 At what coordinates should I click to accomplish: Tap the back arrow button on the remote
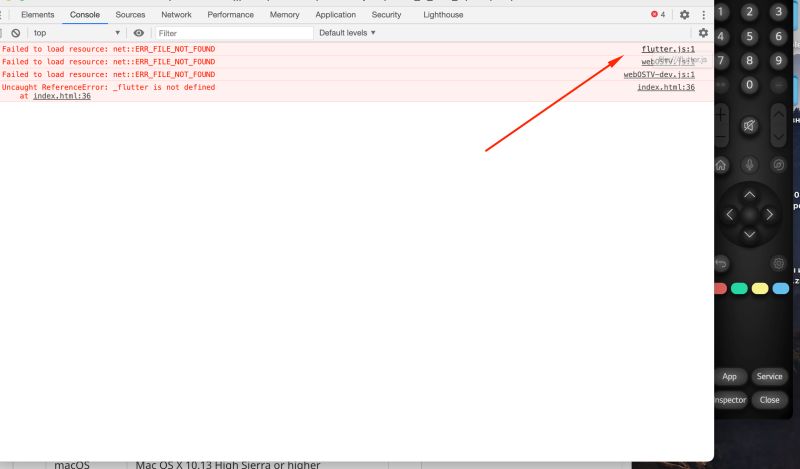point(721,263)
